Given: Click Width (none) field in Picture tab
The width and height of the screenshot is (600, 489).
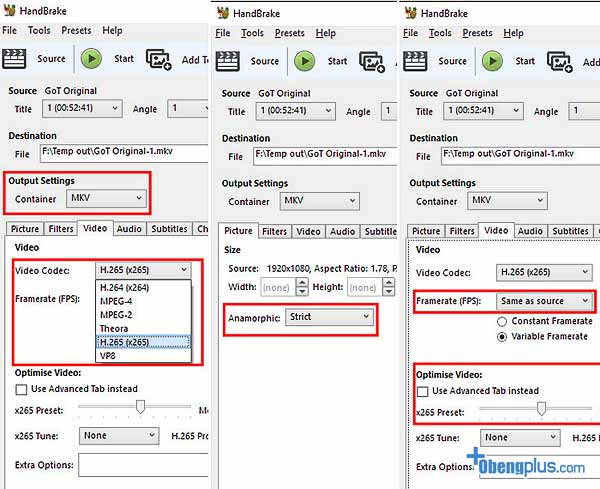Looking at the screenshot, I should [x=279, y=287].
